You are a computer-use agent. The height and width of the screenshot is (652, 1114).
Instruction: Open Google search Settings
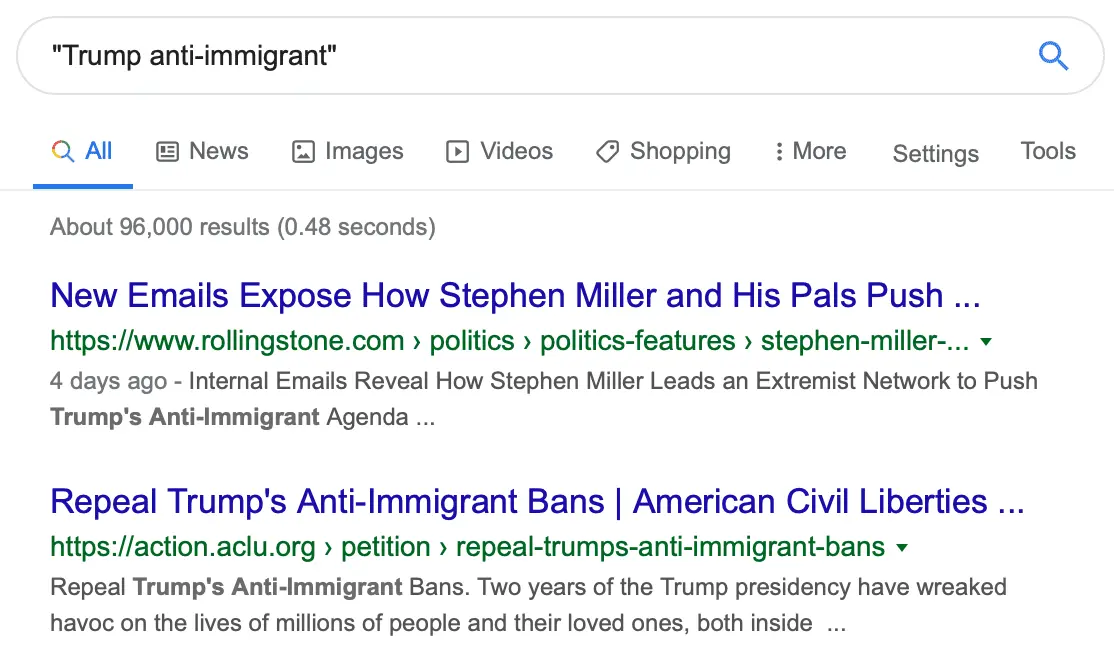click(x=935, y=154)
